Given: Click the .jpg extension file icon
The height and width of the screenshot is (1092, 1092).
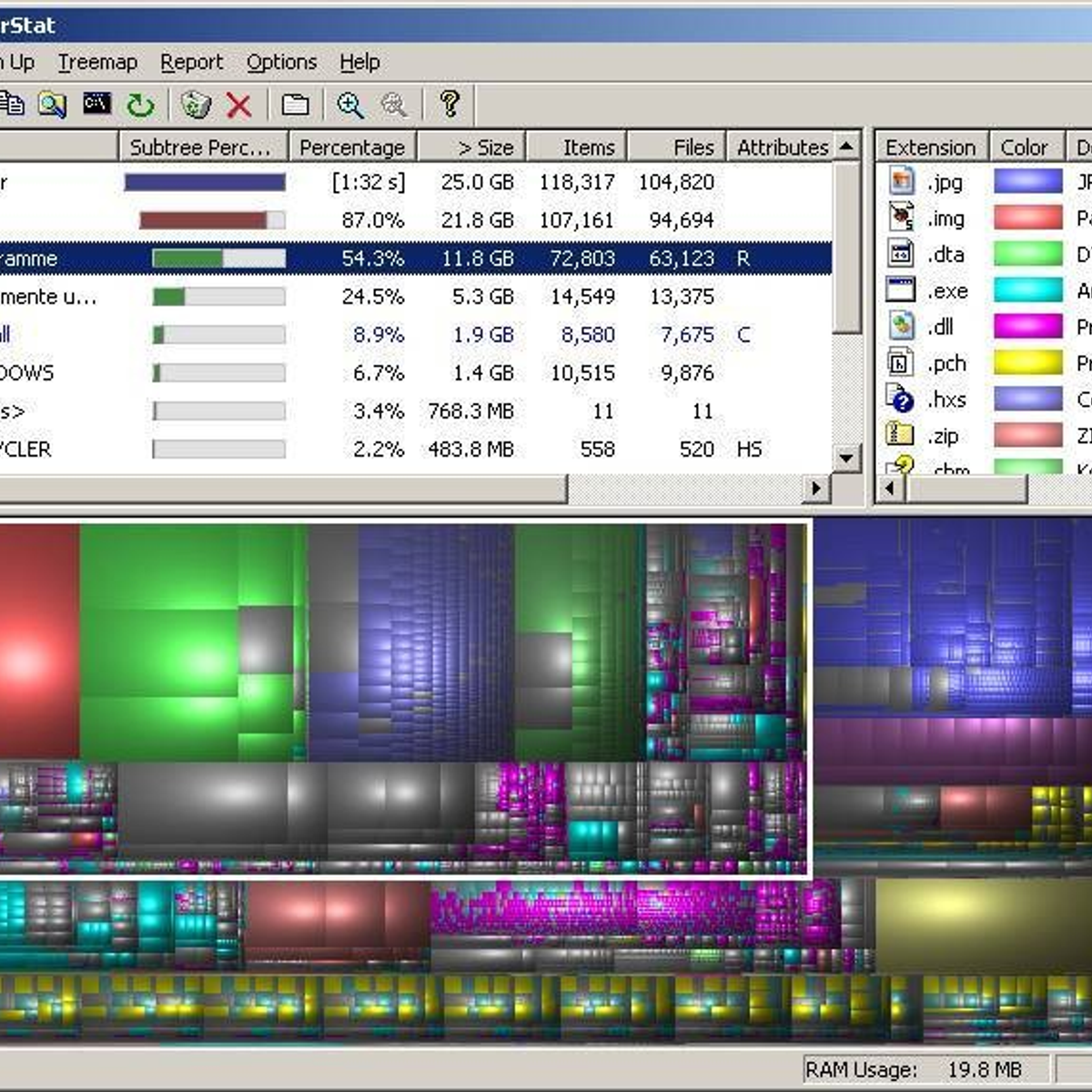Looking at the screenshot, I should pyautogui.click(x=902, y=181).
